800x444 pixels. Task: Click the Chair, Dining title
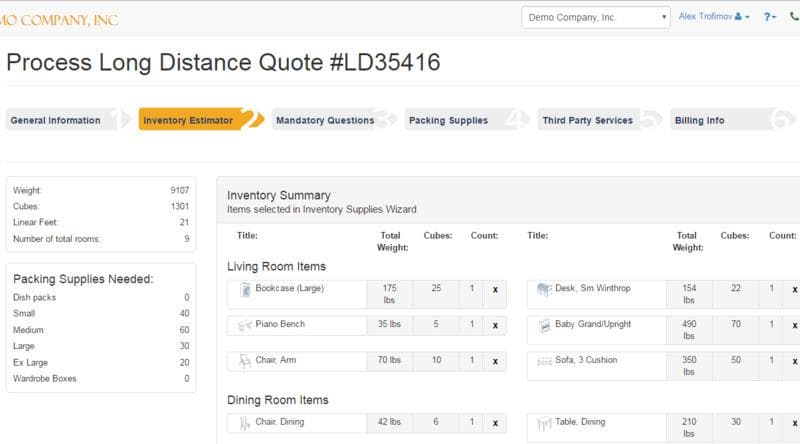tap(280, 422)
